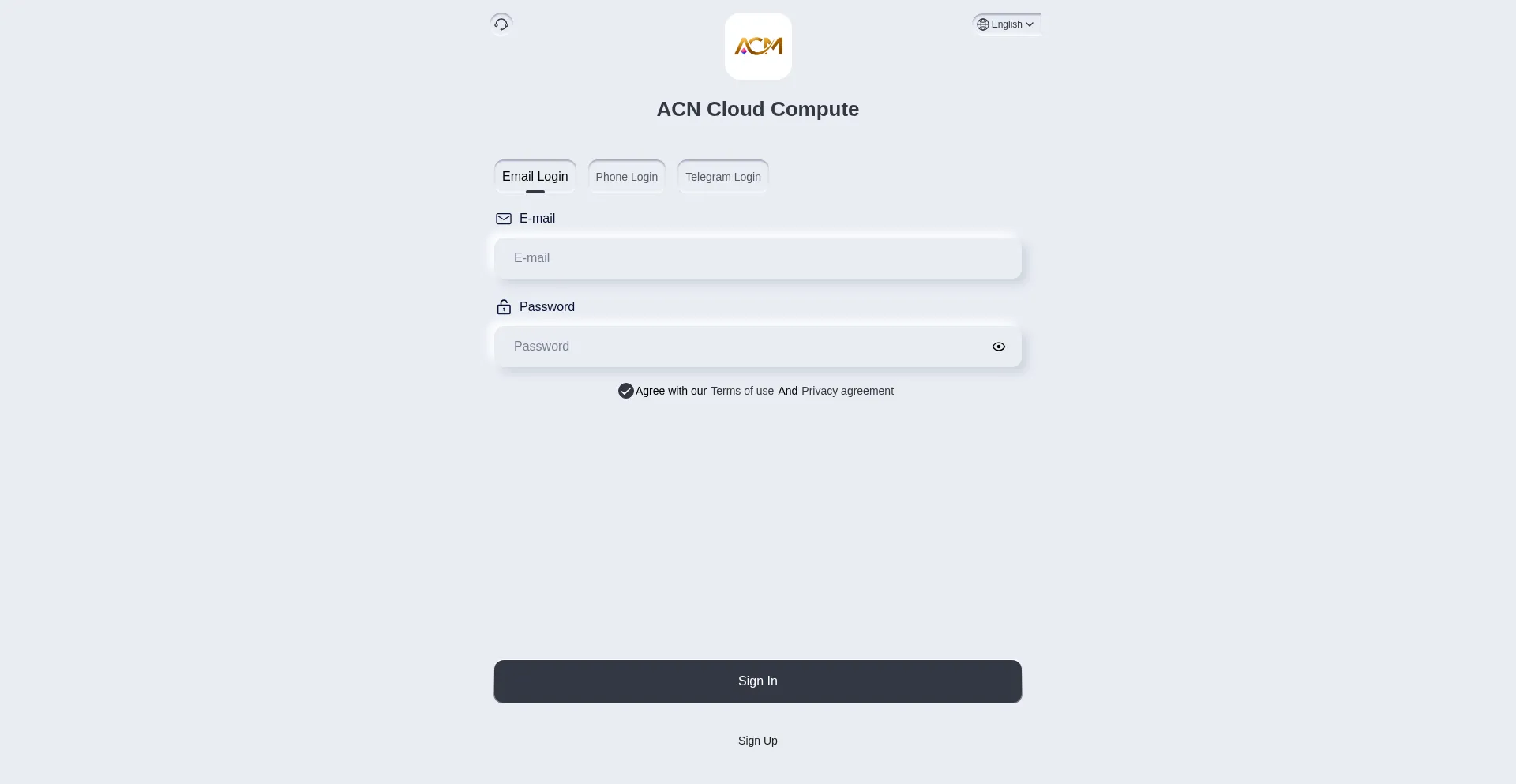Viewport: 1516px width, 784px height.
Task: Open the Privacy agreement link
Action: pyautogui.click(x=847, y=391)
